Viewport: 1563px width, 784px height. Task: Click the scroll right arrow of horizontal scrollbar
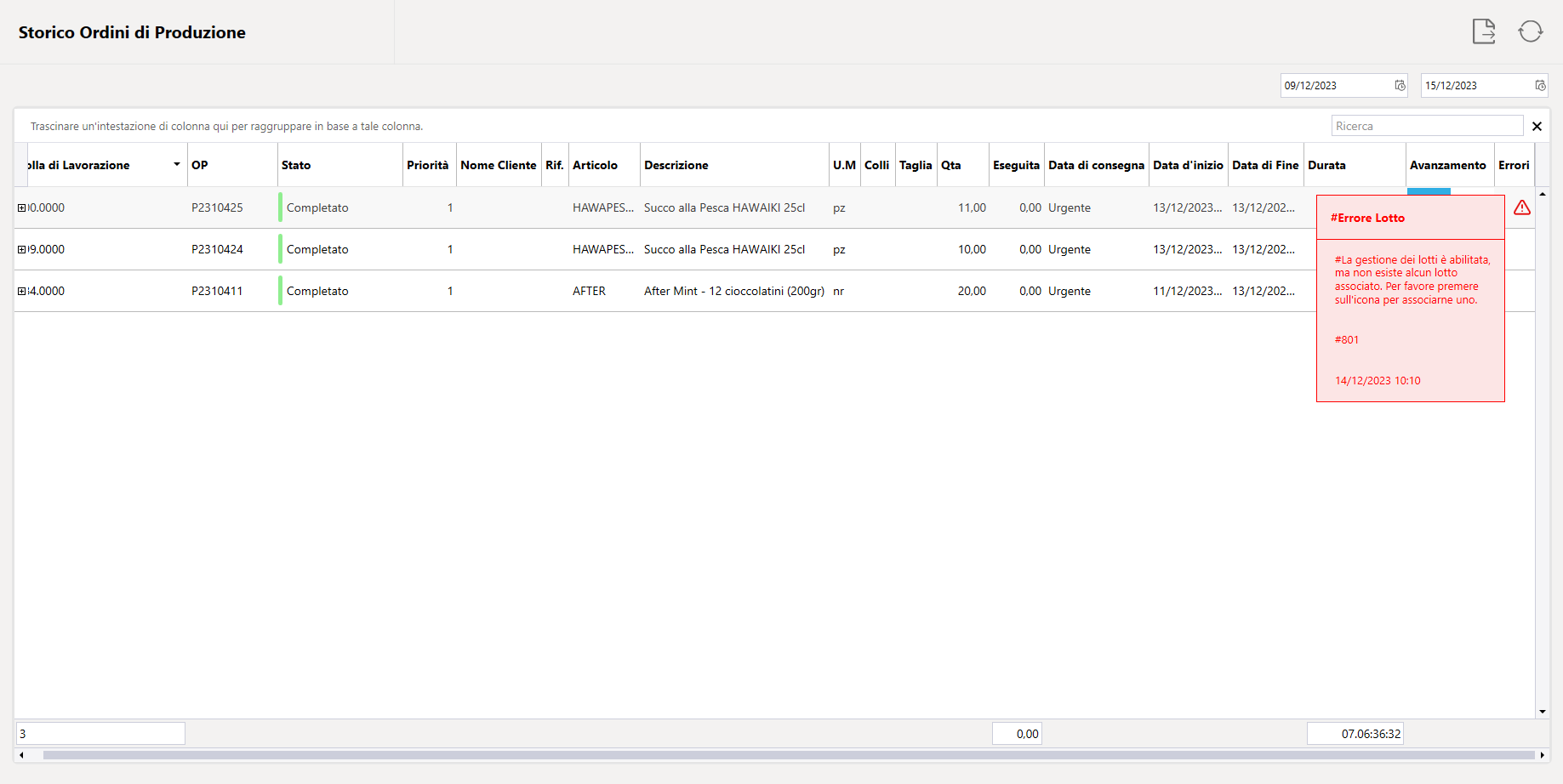coord(1542,755)
